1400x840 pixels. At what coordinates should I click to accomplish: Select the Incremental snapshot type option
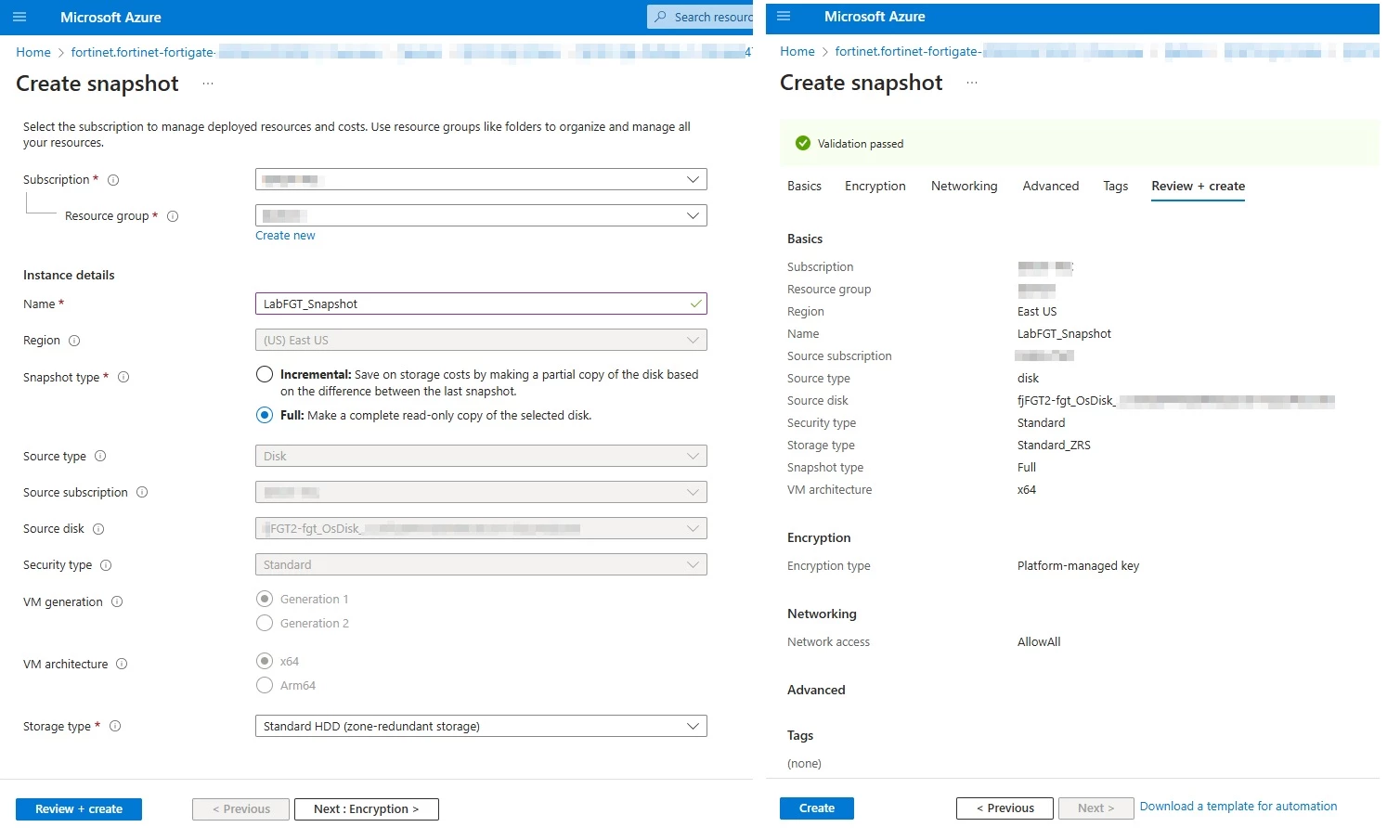coord(265,374)
